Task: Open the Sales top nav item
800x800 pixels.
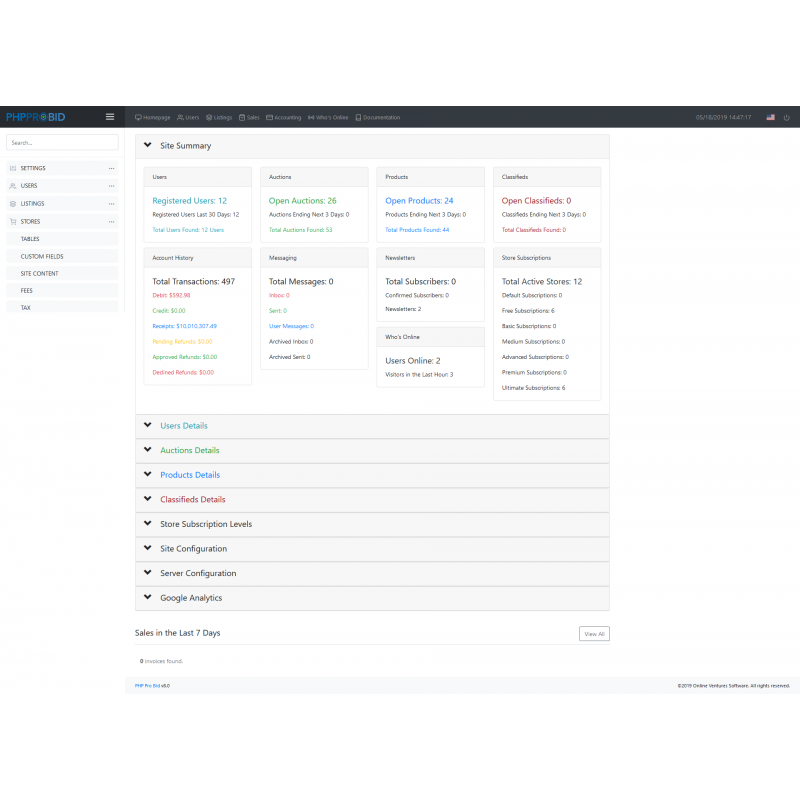Action: [249, 117]
